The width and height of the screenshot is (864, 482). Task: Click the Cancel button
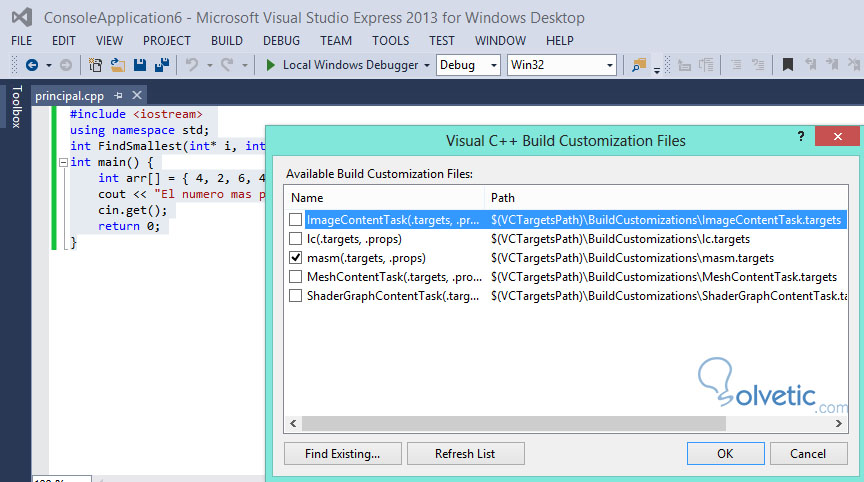[x=808, y=454]
